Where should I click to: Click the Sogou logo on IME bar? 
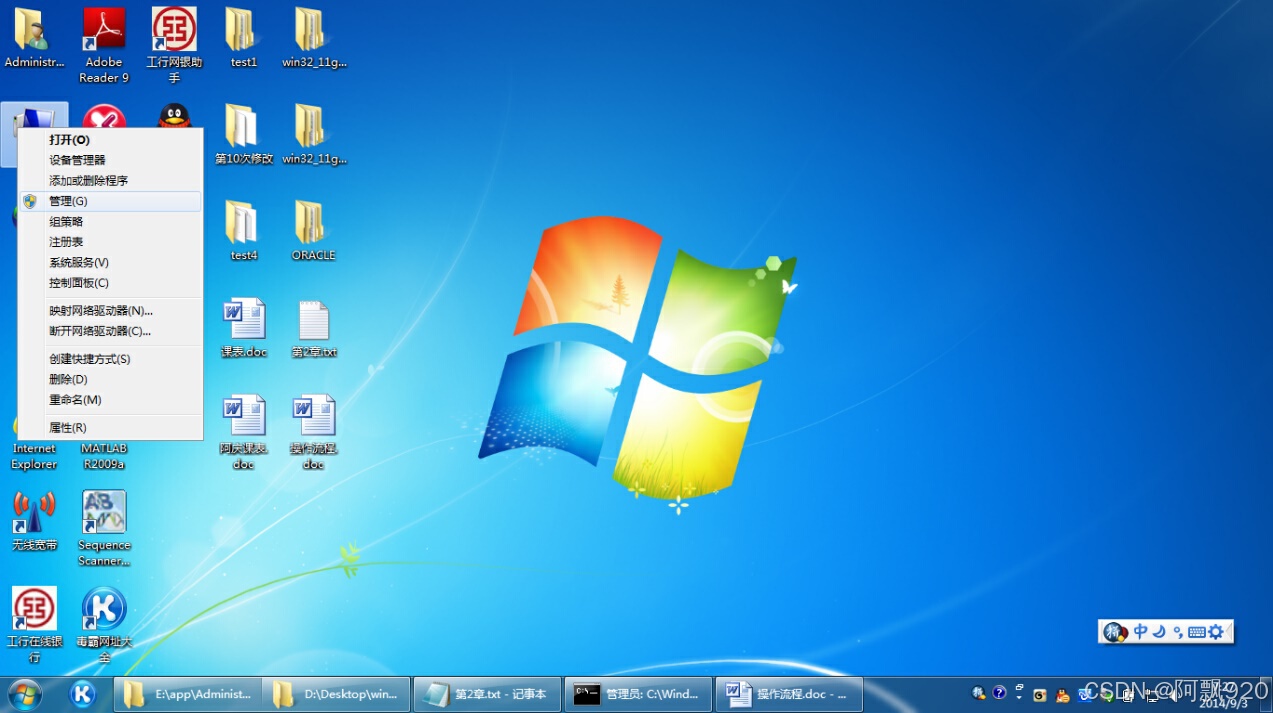1115,632
